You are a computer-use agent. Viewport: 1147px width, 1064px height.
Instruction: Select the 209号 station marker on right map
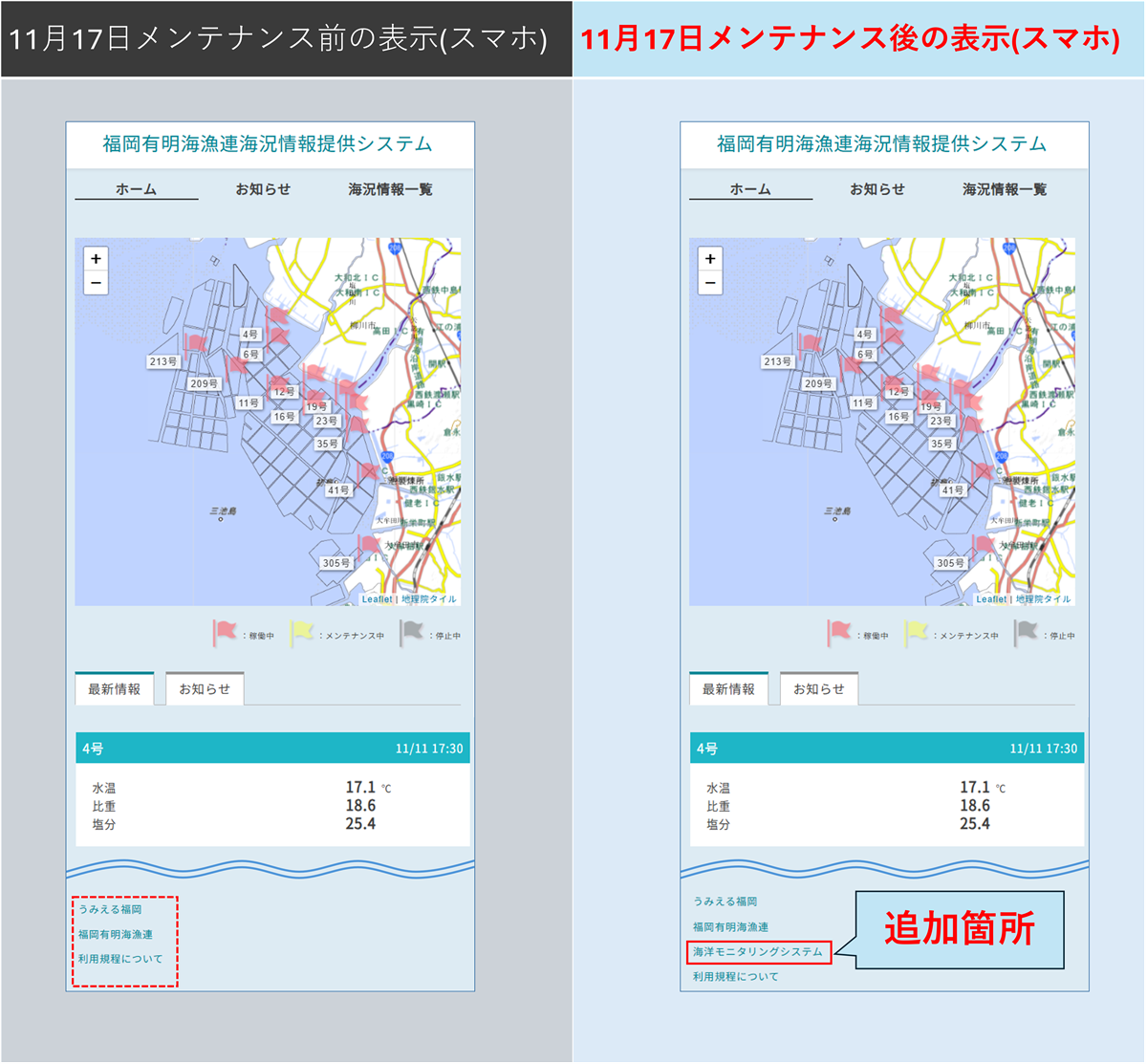(x=818, y=383)
